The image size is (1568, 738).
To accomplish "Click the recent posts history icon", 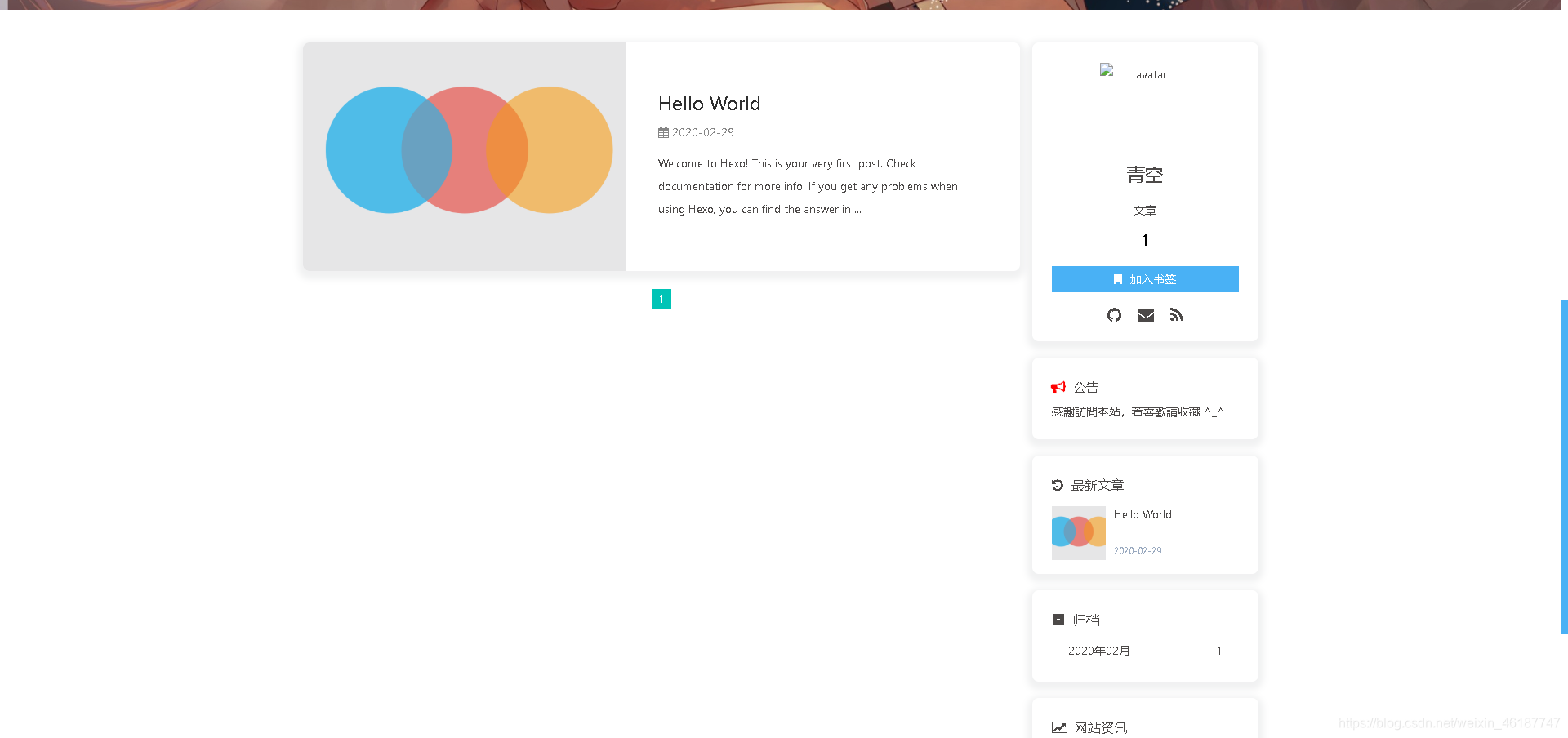I will tap(1058, 485).
